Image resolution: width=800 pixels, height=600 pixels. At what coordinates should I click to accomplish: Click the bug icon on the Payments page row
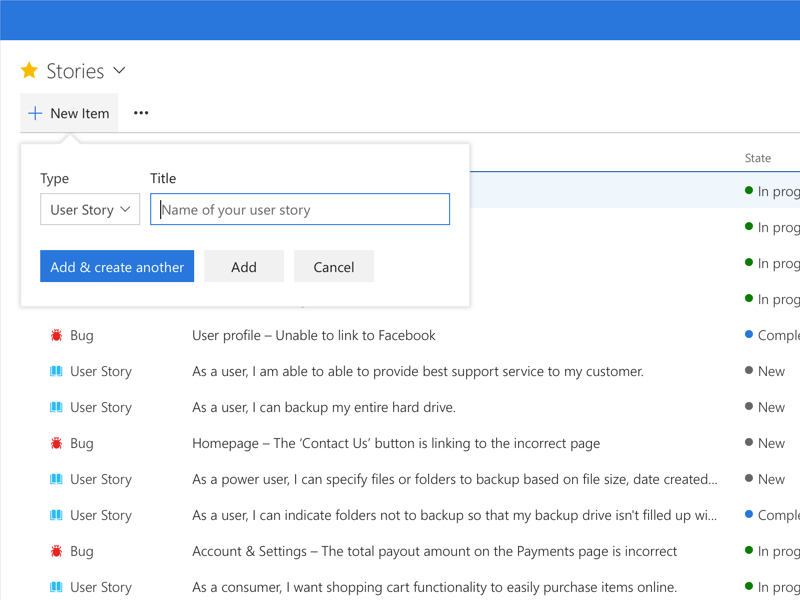[x=56, y=551]
